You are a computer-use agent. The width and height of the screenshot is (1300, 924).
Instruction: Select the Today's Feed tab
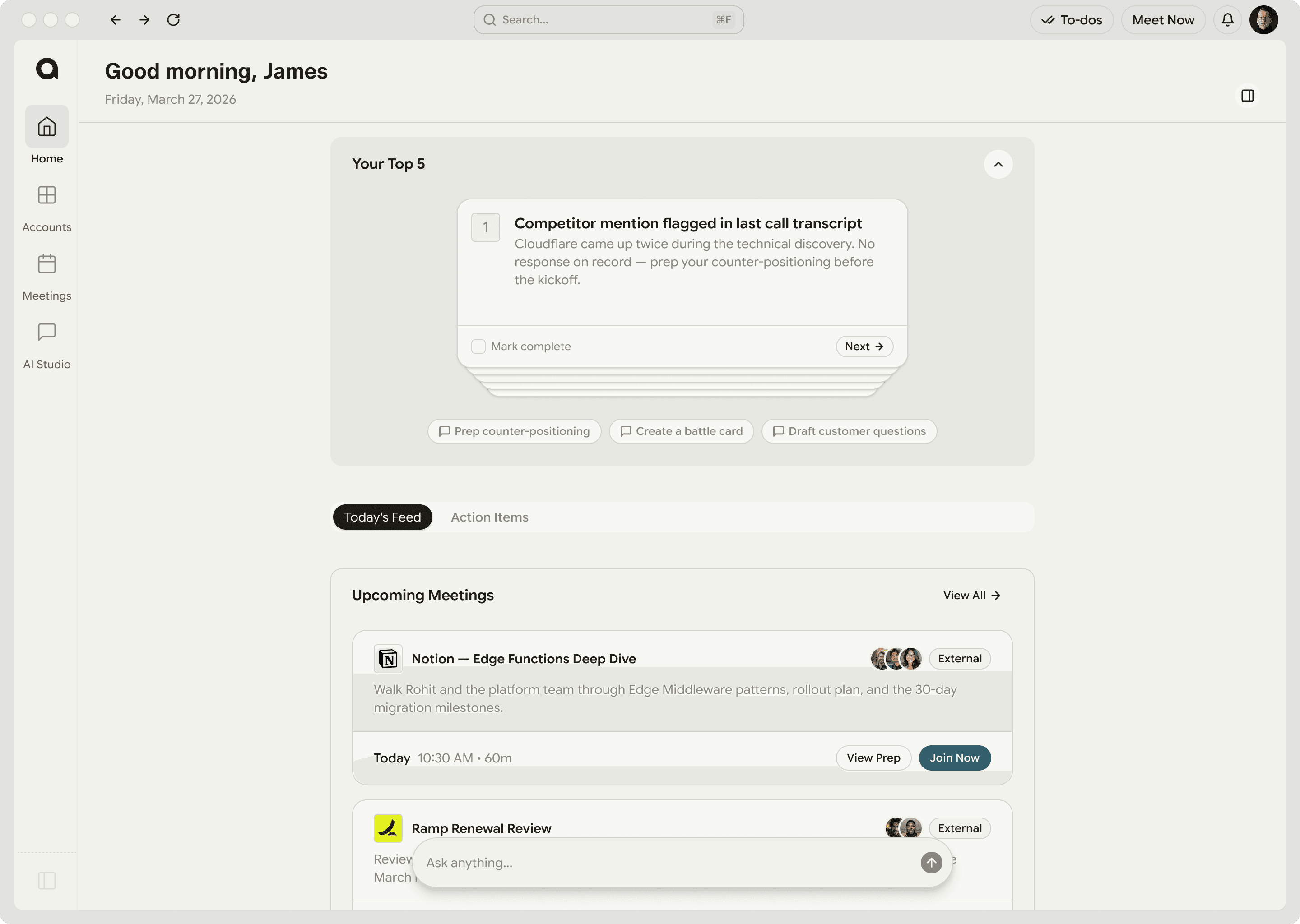[x=382, y=517]
